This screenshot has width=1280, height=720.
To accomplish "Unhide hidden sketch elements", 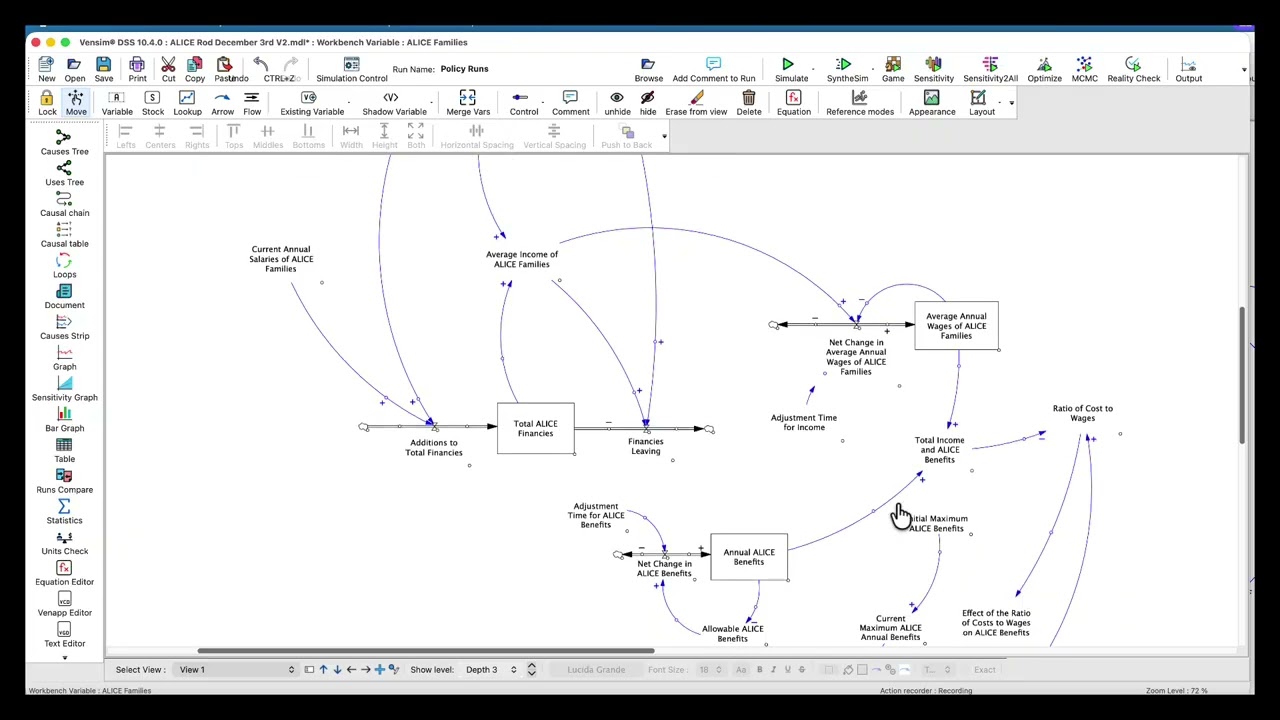I will 617,103.
